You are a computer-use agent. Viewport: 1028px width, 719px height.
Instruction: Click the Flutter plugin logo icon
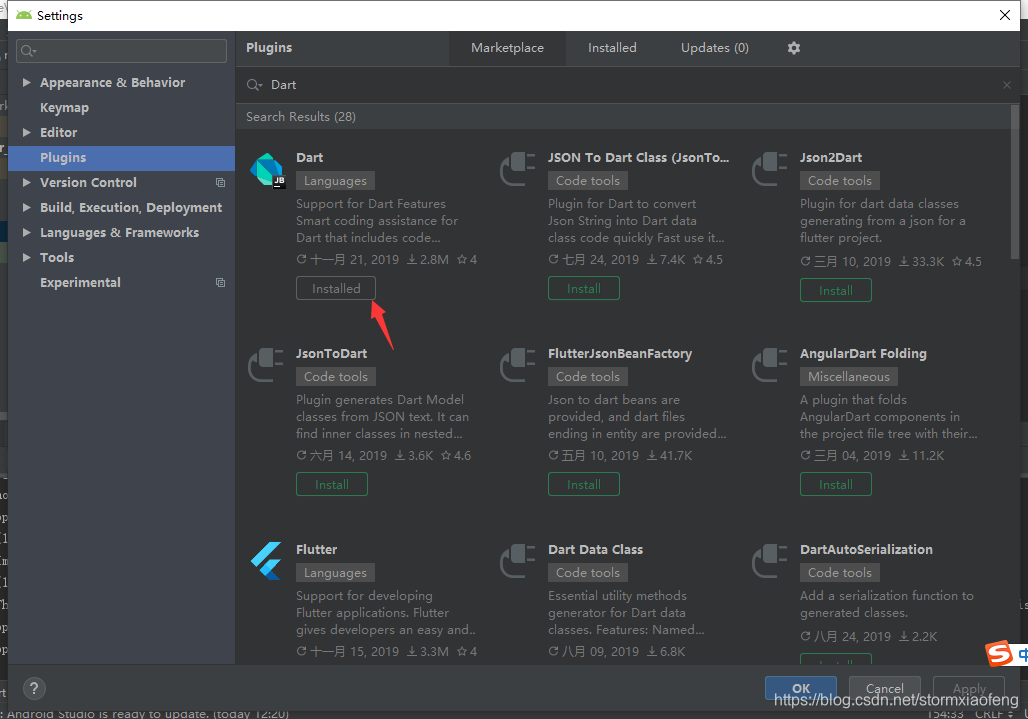[x=266, y=561]
